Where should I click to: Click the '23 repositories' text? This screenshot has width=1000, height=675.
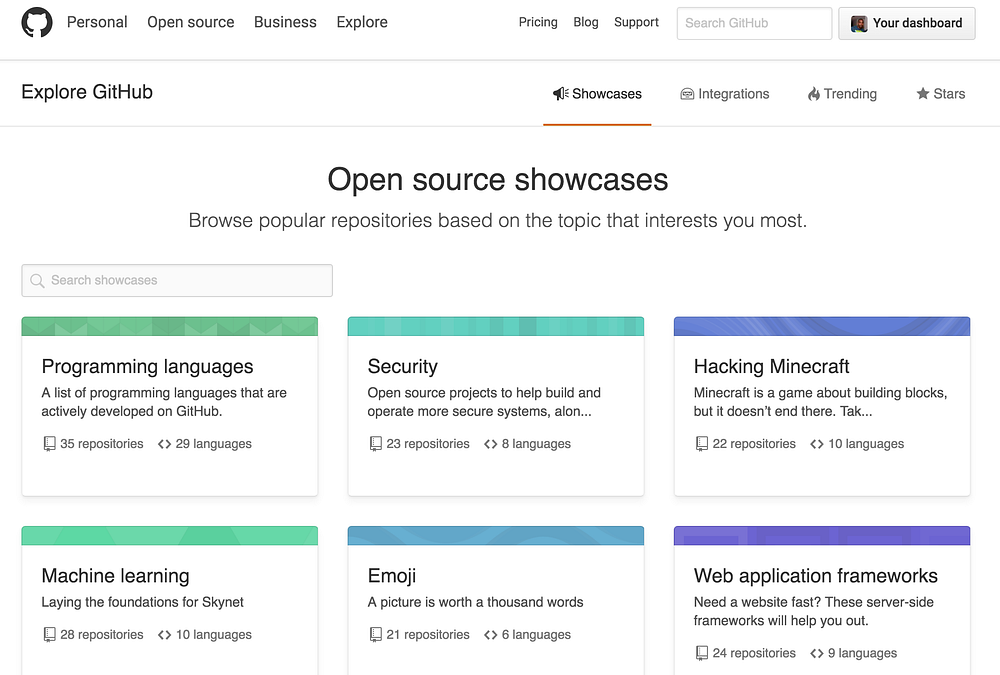428,444
